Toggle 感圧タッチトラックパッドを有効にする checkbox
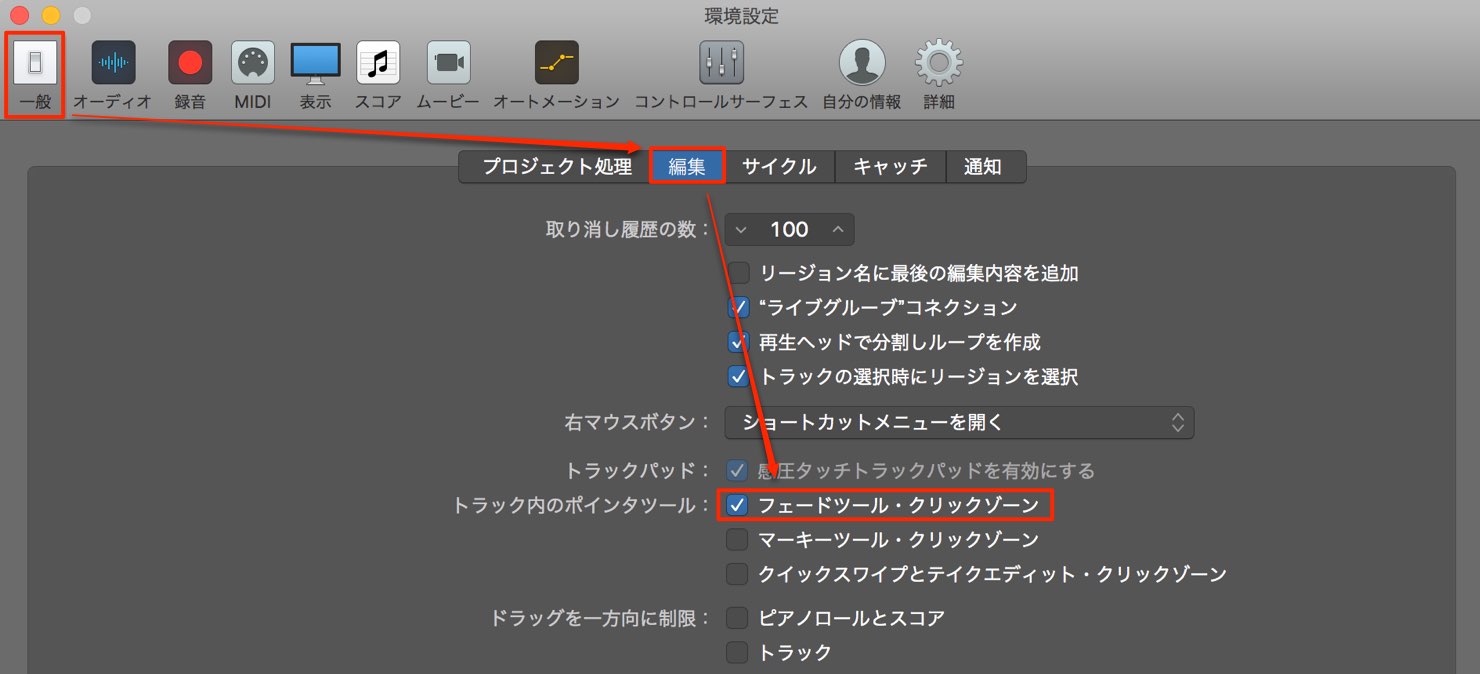 (x=738, y=470)
